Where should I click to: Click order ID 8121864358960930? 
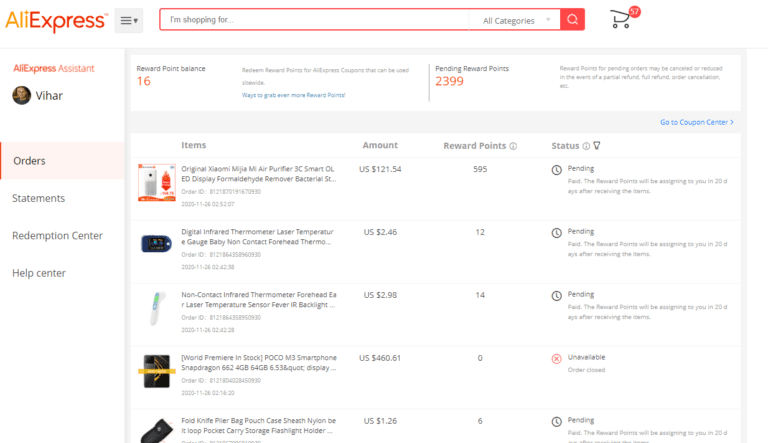pyautogui.click(x=235, y=254)
